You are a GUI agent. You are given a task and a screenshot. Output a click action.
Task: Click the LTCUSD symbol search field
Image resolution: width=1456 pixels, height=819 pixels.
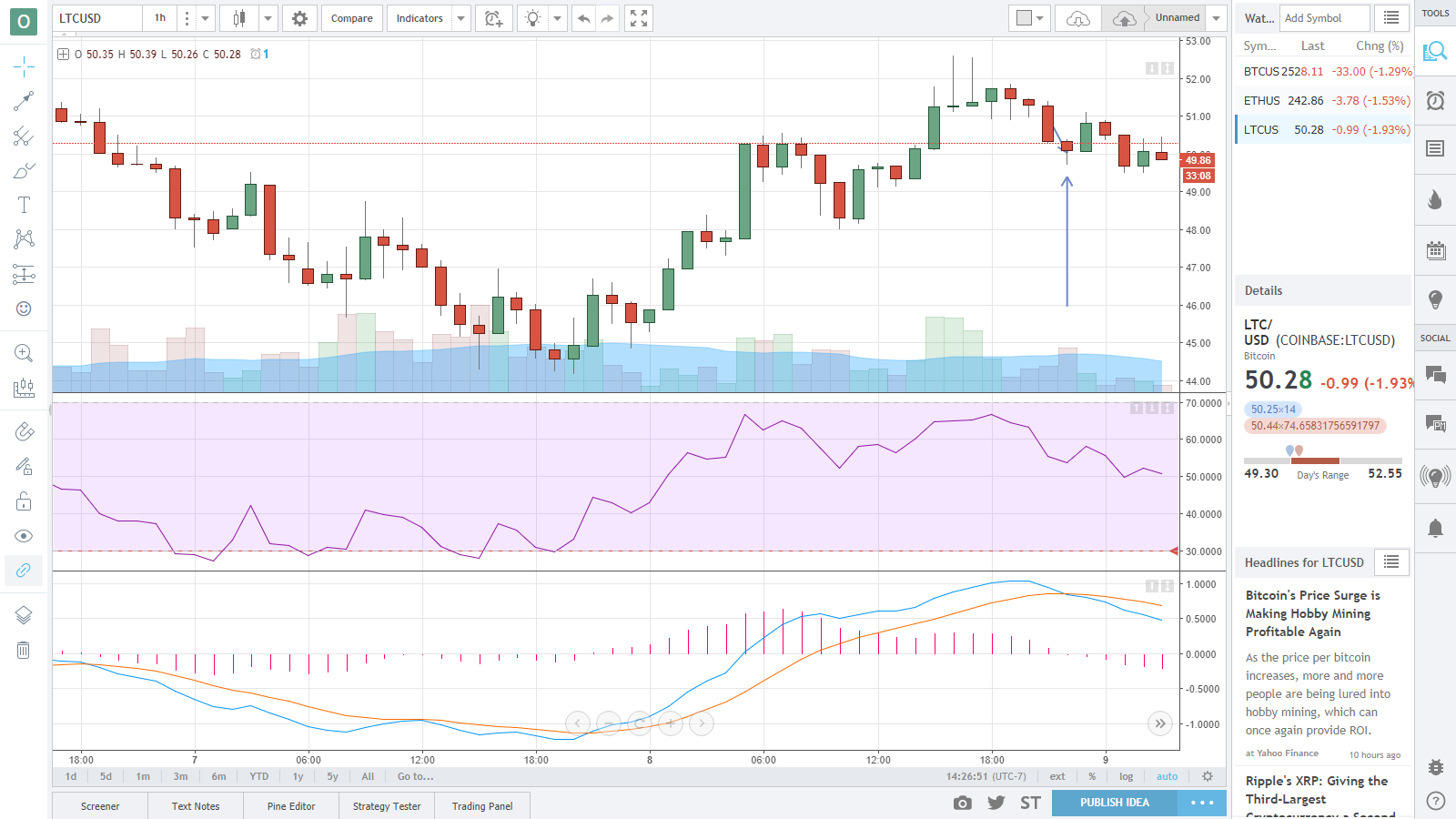[96, 18]
